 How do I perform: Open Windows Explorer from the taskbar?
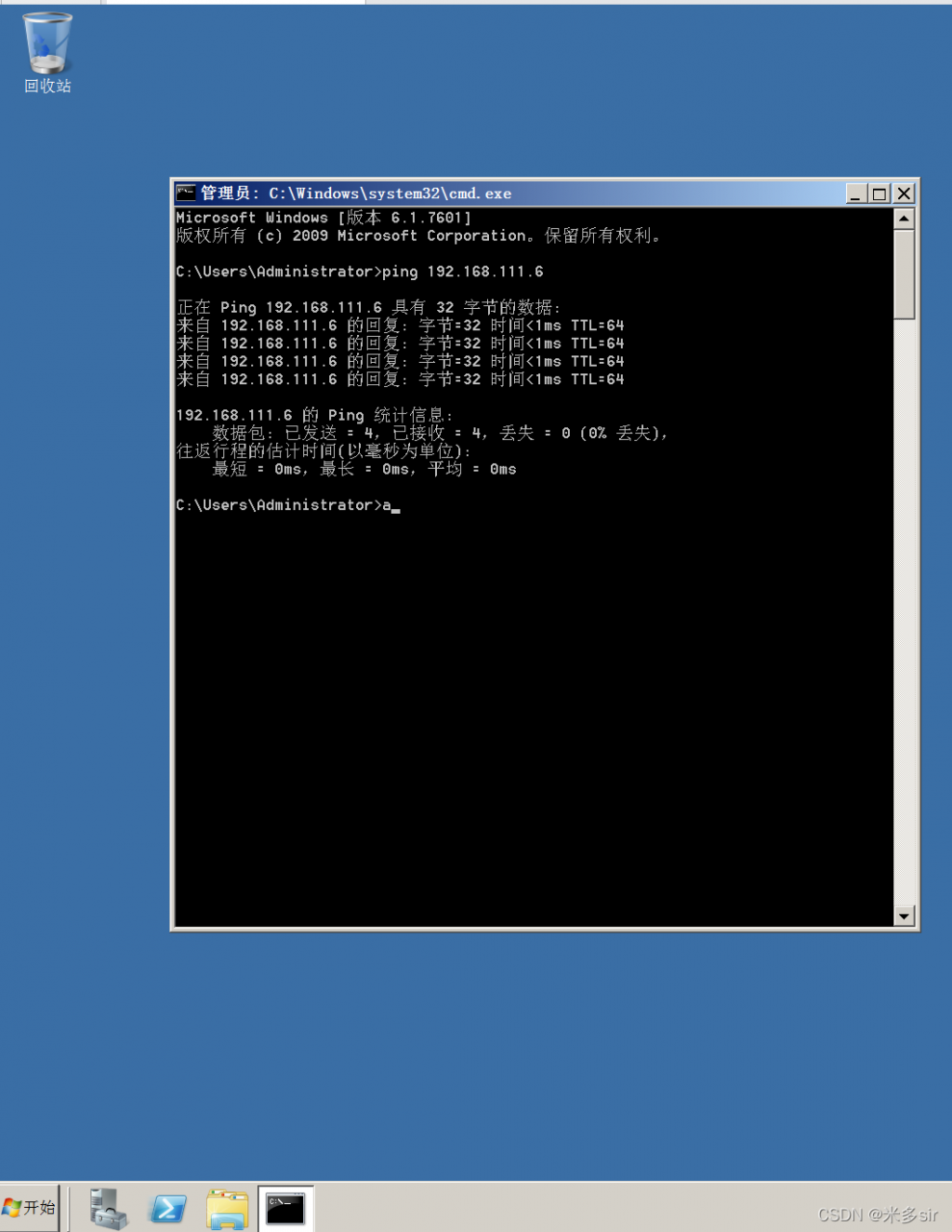(x=227, y=1208)
